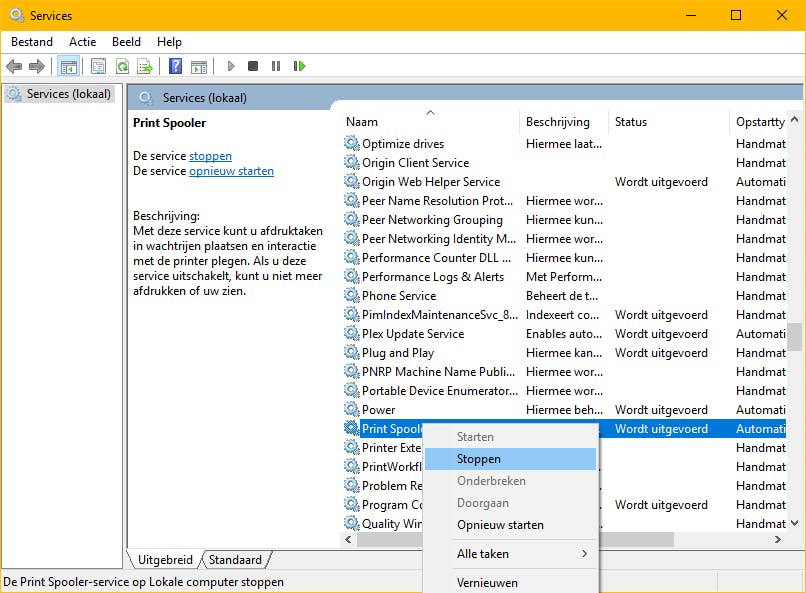Open the Help toolbar icon
The height and width of the screenshot is (593, 806).
175,66
